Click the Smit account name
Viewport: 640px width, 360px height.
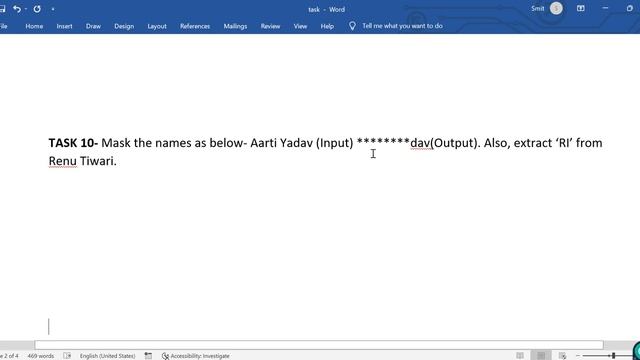tap(537, 8)
